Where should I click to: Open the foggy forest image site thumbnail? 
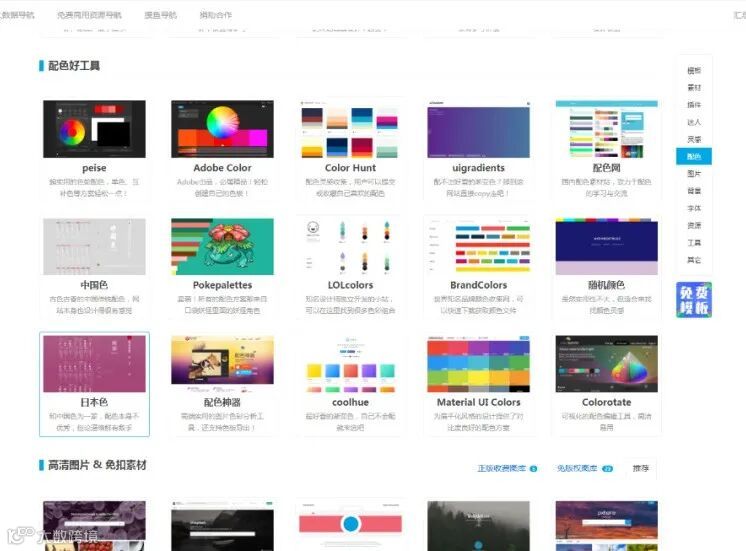(x=478, y=526)
